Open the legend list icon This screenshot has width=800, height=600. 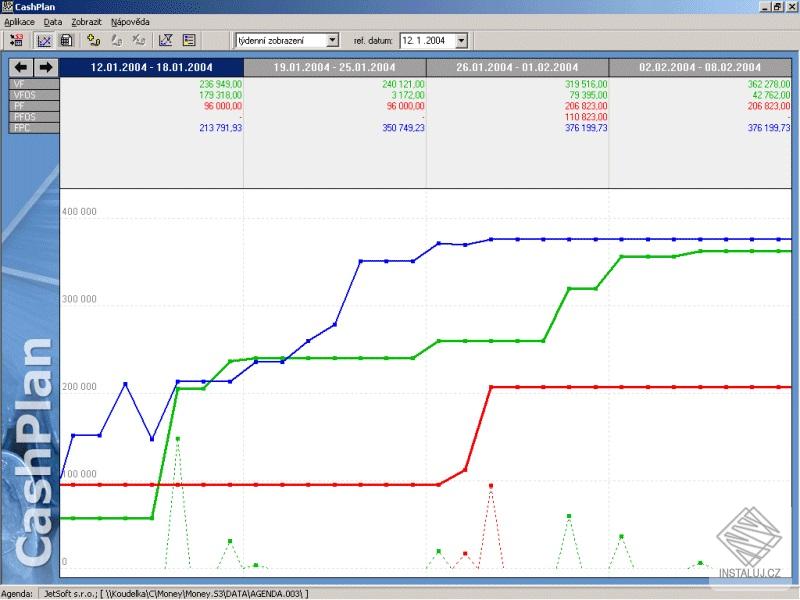[189, 40]
